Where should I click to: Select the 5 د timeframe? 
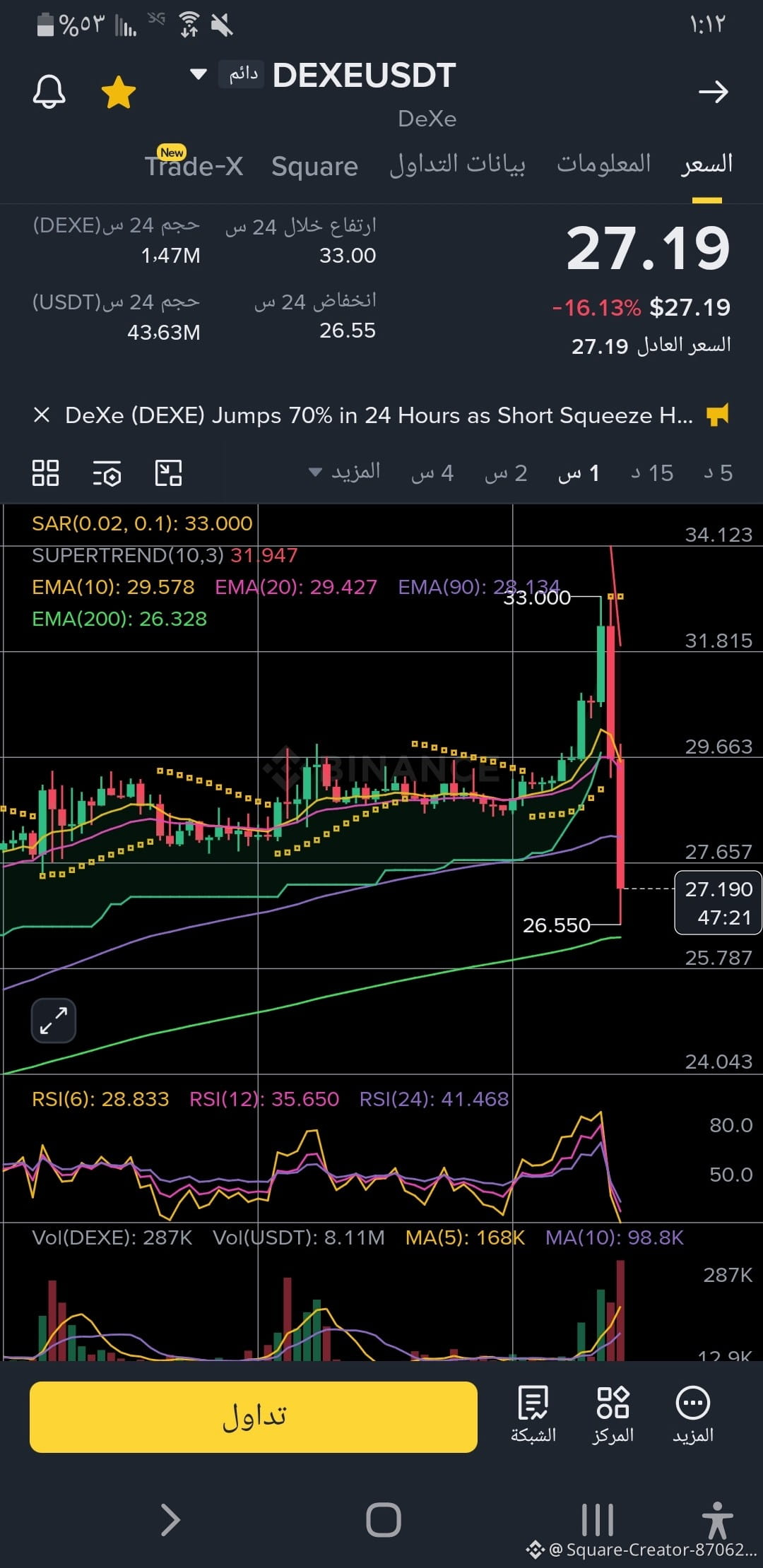click(x=718, y=473)
